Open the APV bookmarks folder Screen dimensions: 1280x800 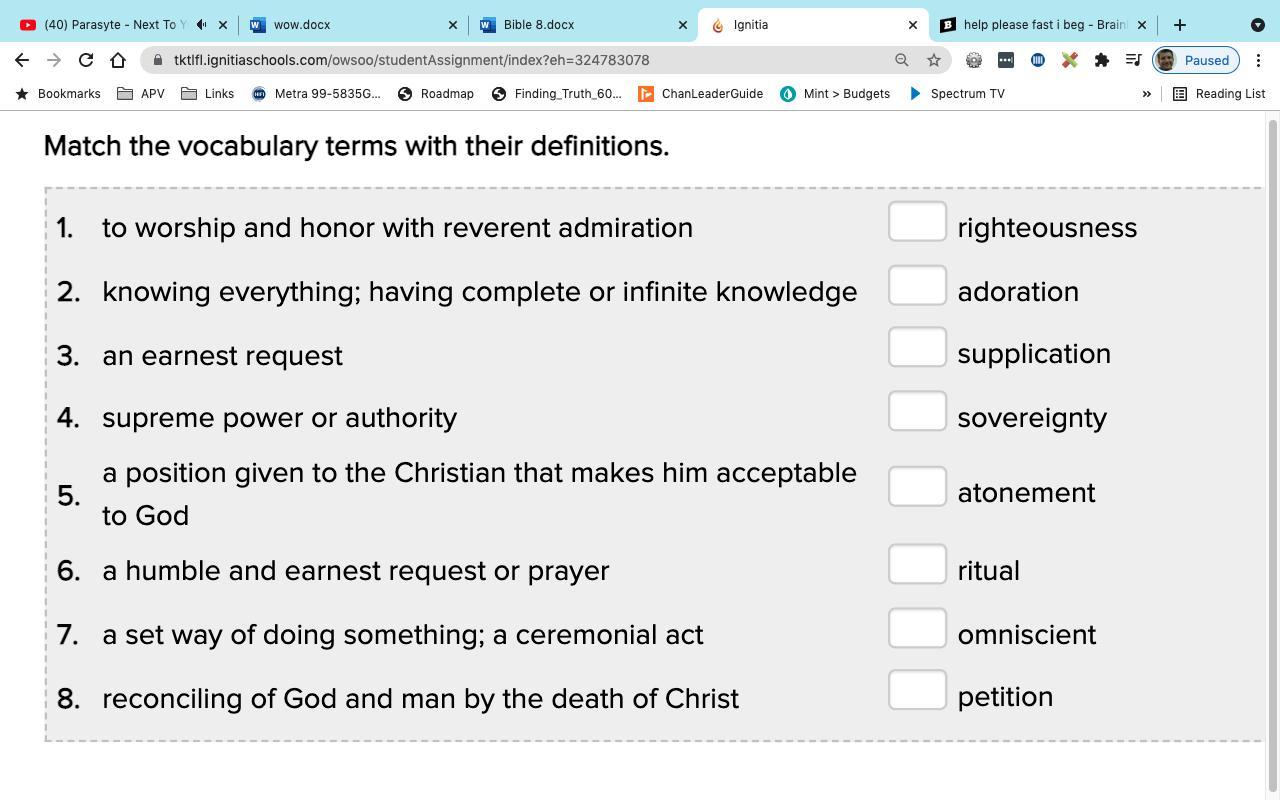(x=141, y=94)
